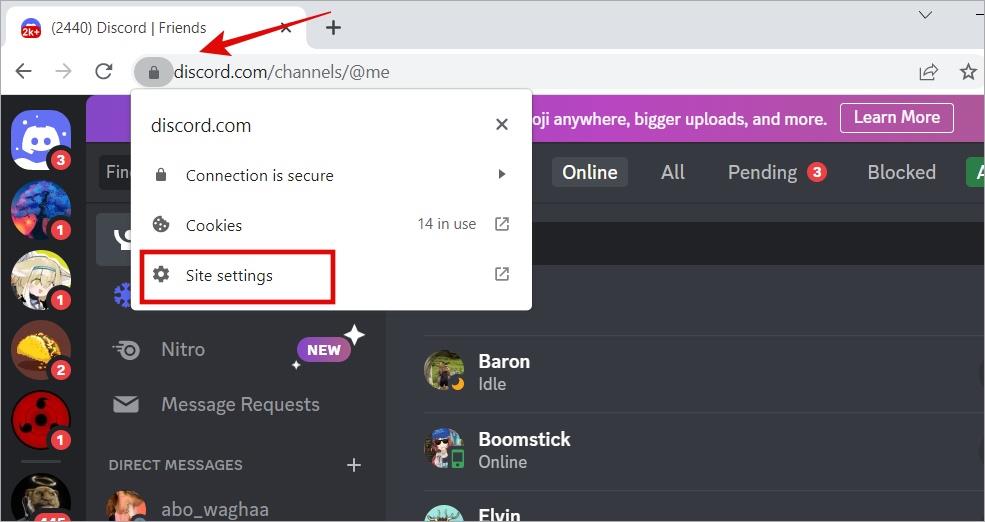
Task: Open Nitro in the sidebar
Action: point(236,349)
